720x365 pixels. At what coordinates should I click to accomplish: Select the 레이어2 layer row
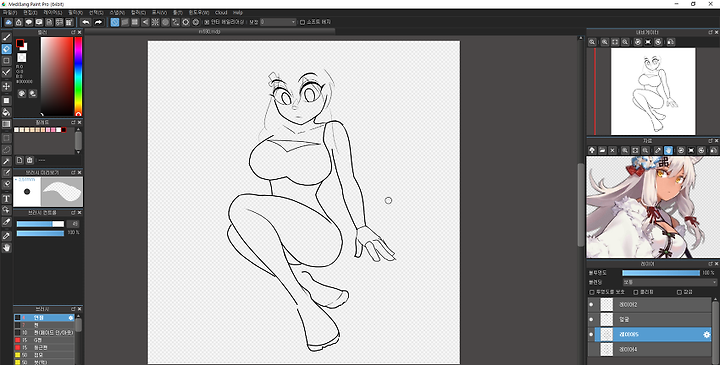(649, 304)
